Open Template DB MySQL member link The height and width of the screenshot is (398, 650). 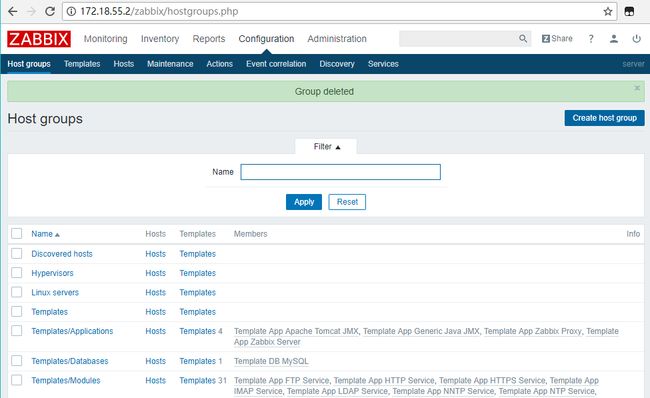pyautogui.click(x=271, y=361)
